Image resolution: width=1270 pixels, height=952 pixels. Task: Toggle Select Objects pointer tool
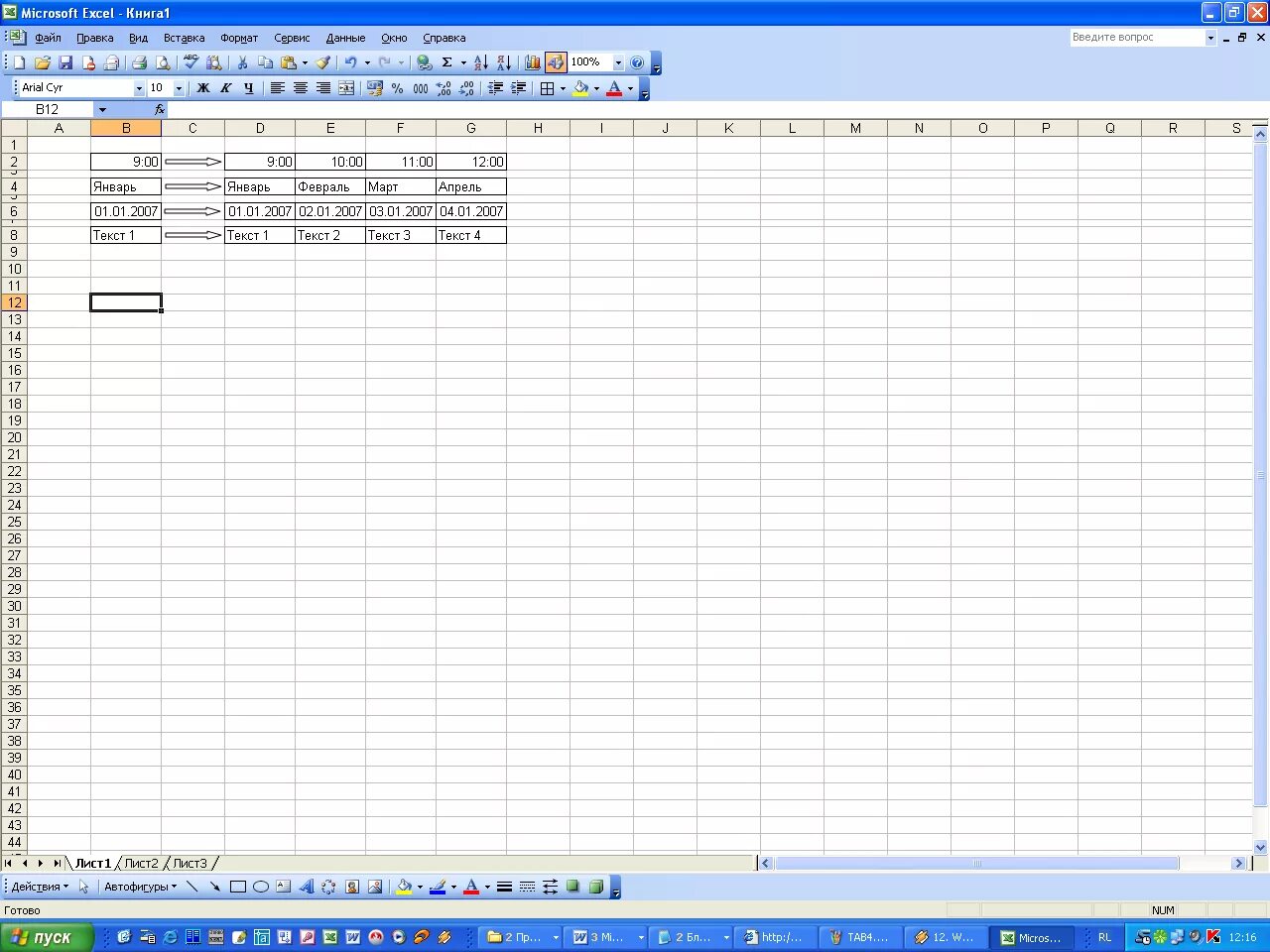[x=84, y=887]
